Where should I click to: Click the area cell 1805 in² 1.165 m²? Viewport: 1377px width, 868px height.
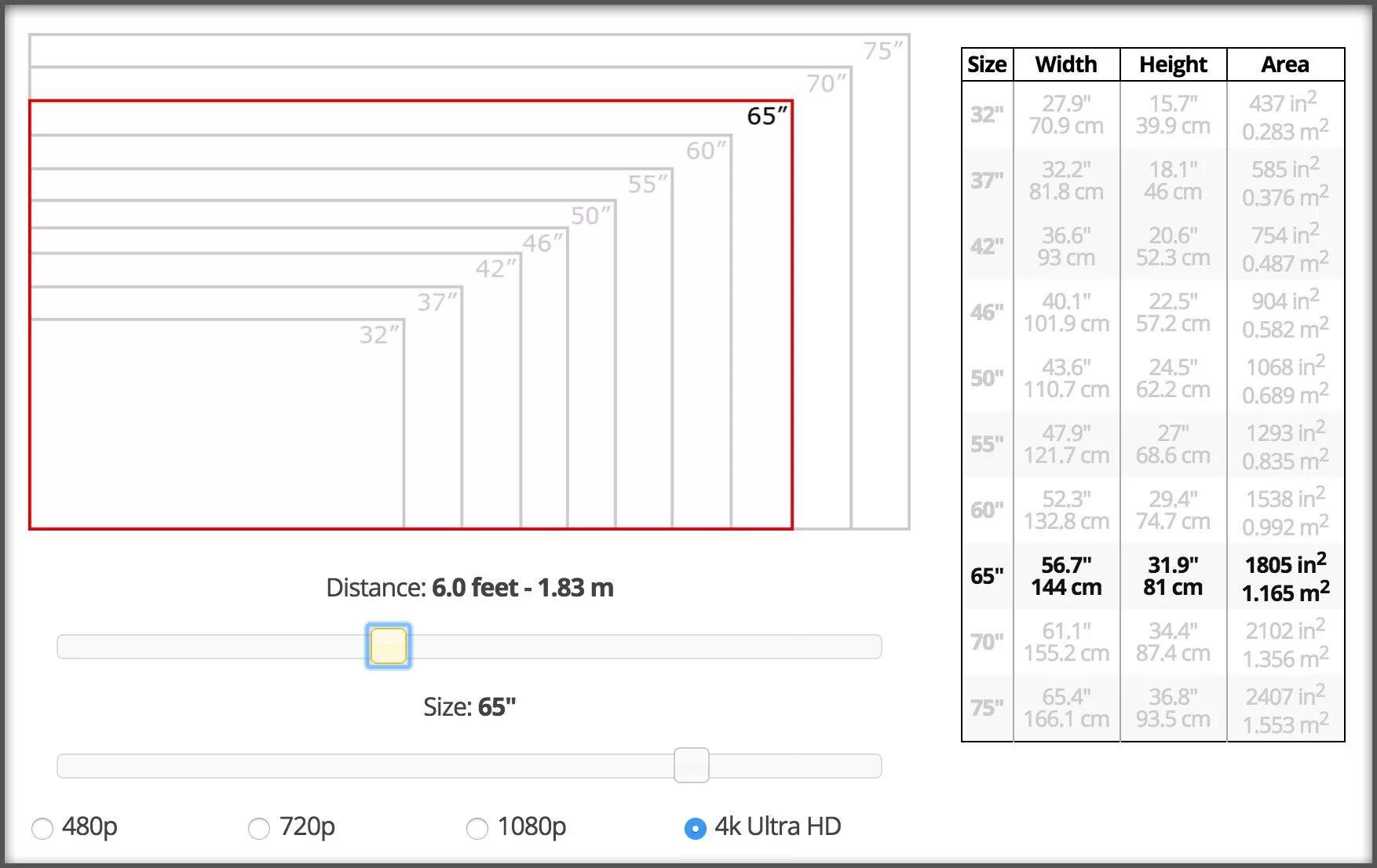tap(1285, 576)
